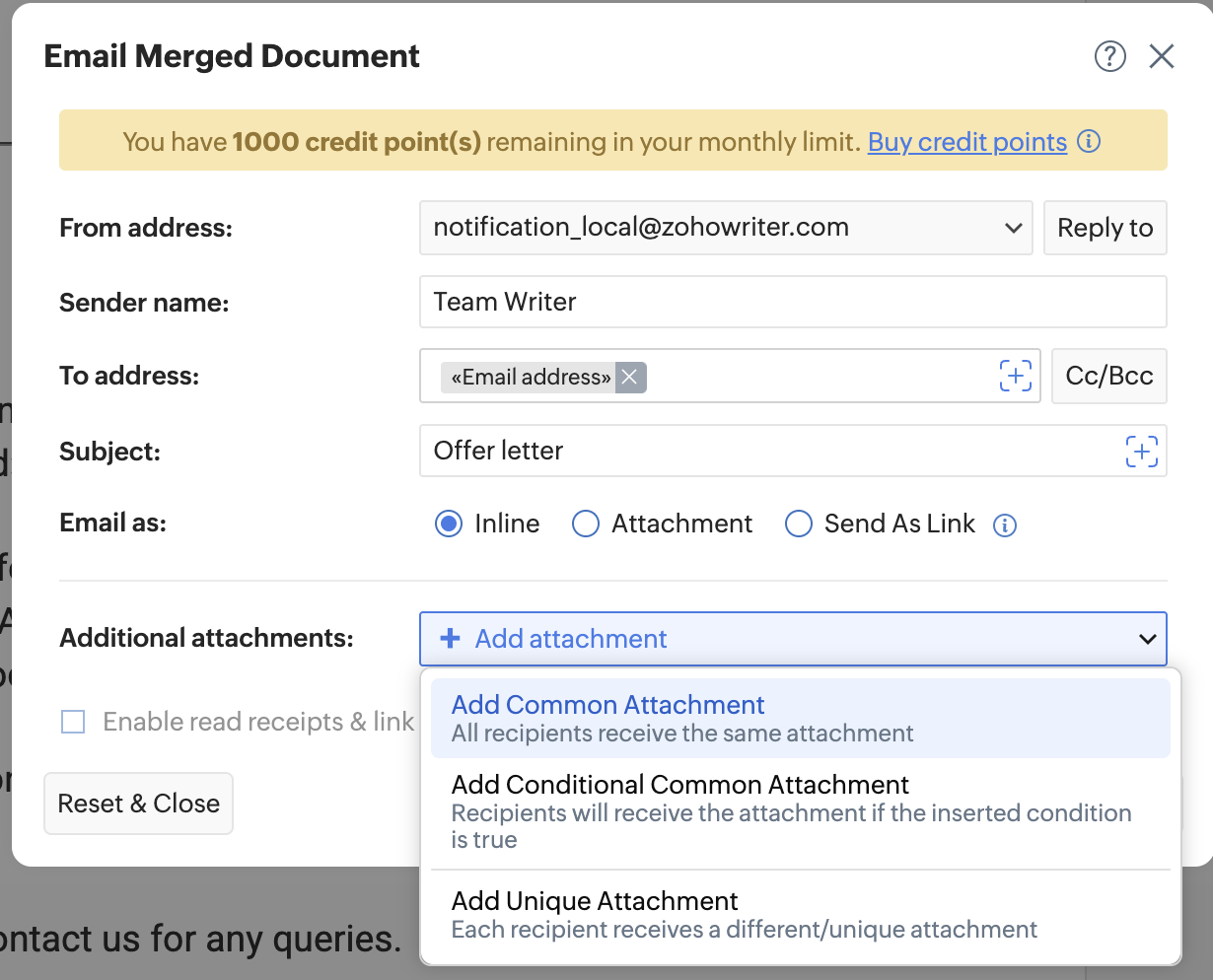Click info icon beside Buy credit points
The width and height of the screenshot is (1213, 980).
(1089, 141)
